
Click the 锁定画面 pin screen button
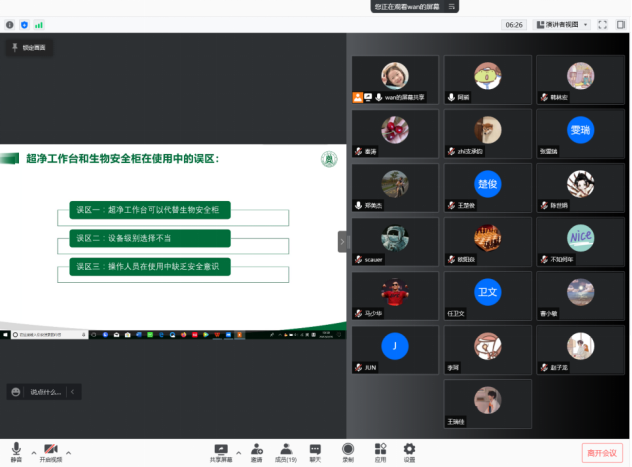click(28, 47)
